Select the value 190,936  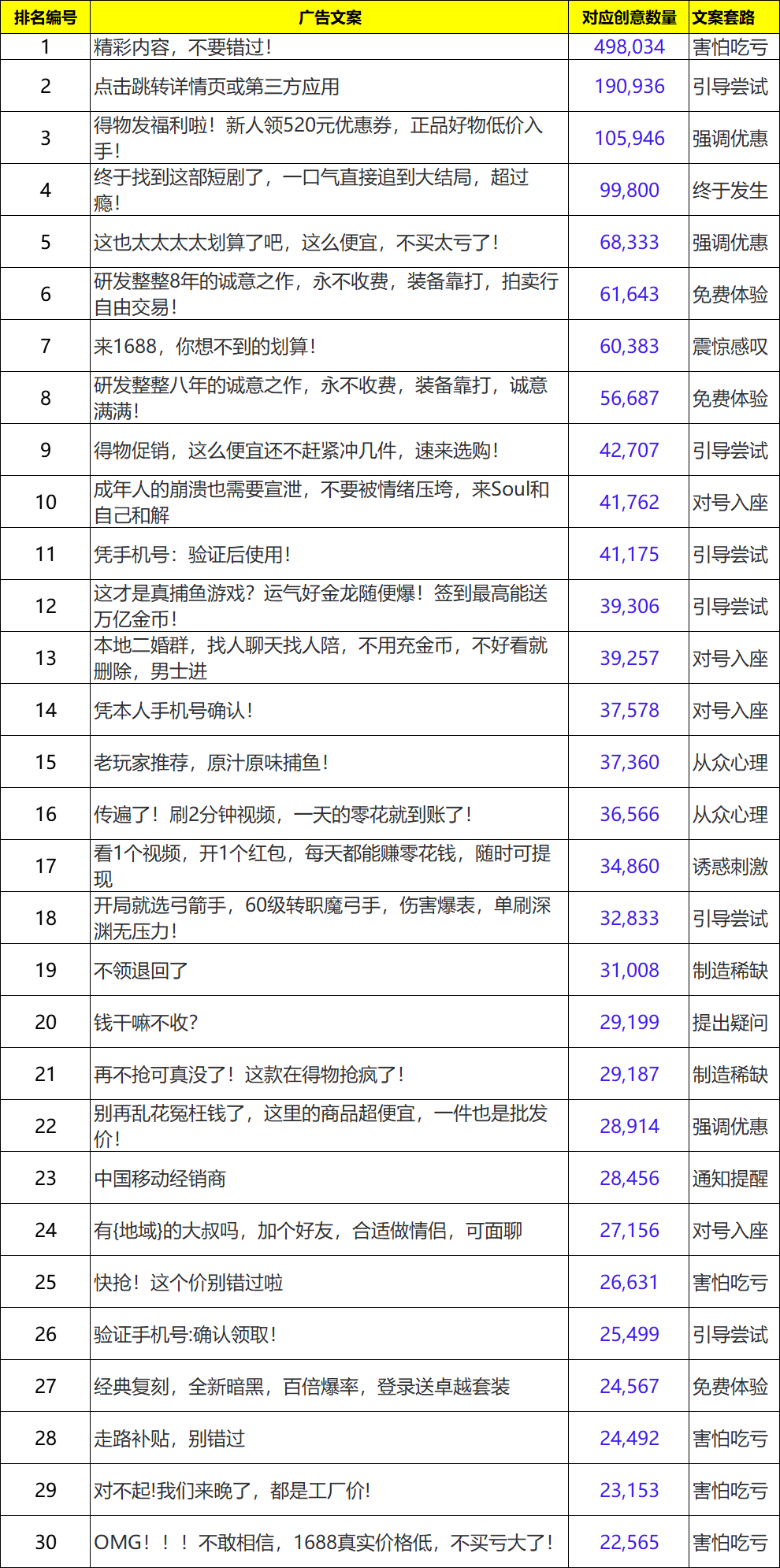[x=630, y=87]
